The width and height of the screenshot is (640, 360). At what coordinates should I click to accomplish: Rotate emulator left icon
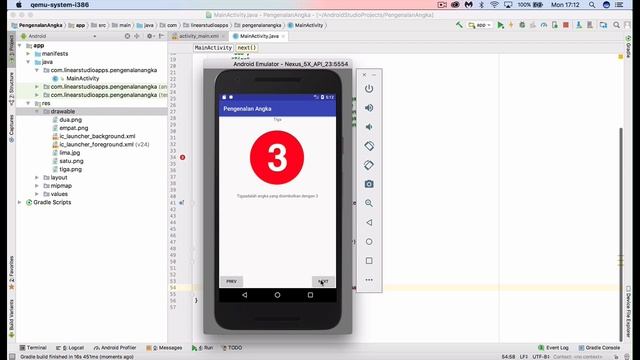tap(369, 146)
